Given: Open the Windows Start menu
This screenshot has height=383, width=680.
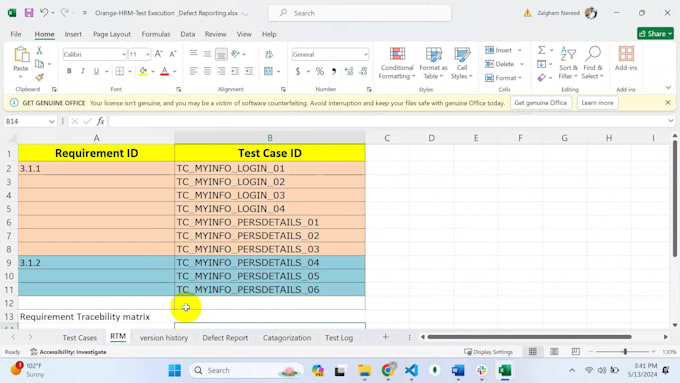Looking at the screenshot, I should click(x=175, y=370).
